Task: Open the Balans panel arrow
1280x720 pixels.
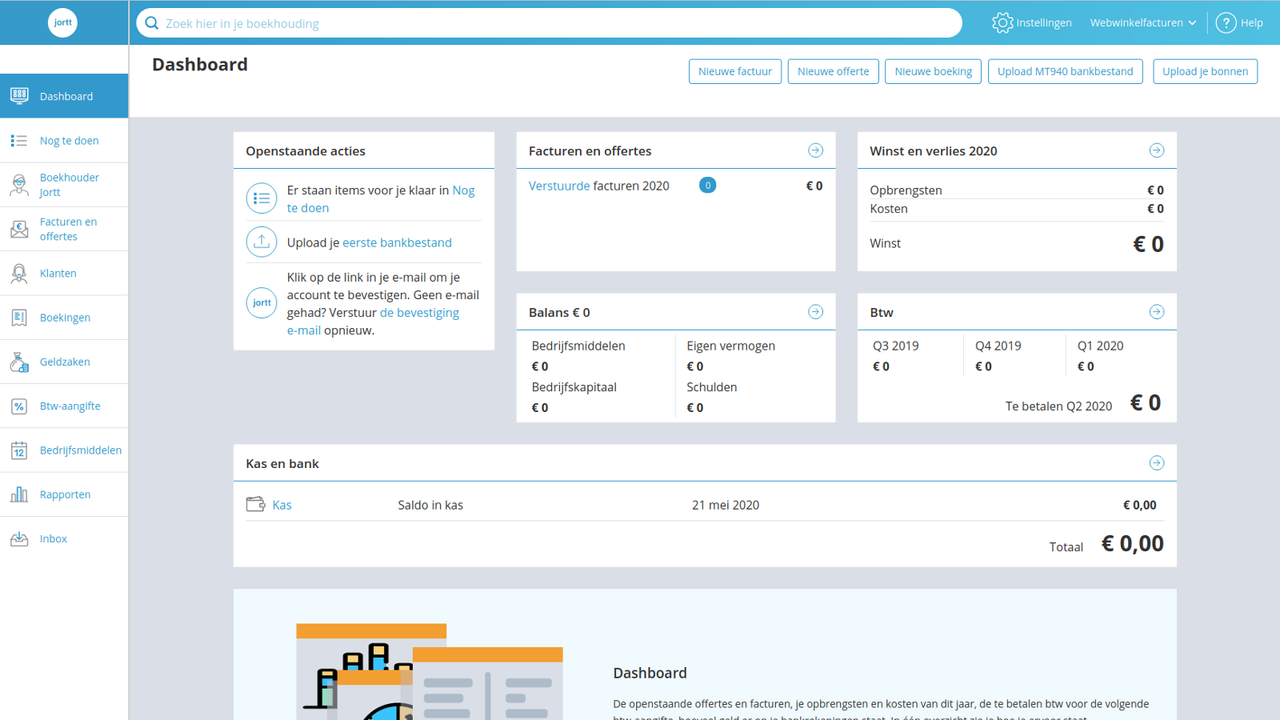Action: click(816, 311)
